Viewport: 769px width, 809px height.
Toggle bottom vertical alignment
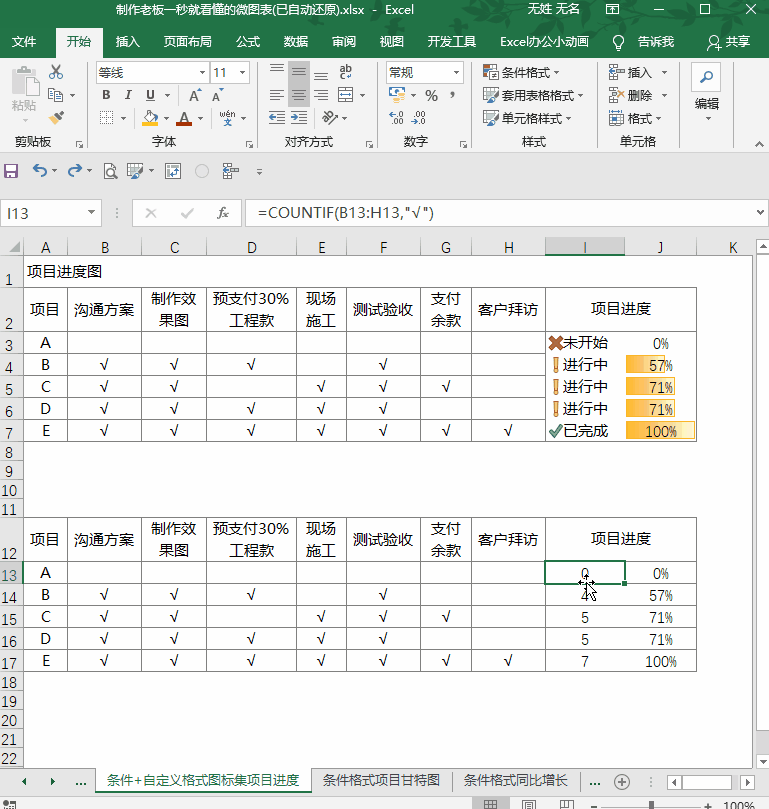[321, 75]
